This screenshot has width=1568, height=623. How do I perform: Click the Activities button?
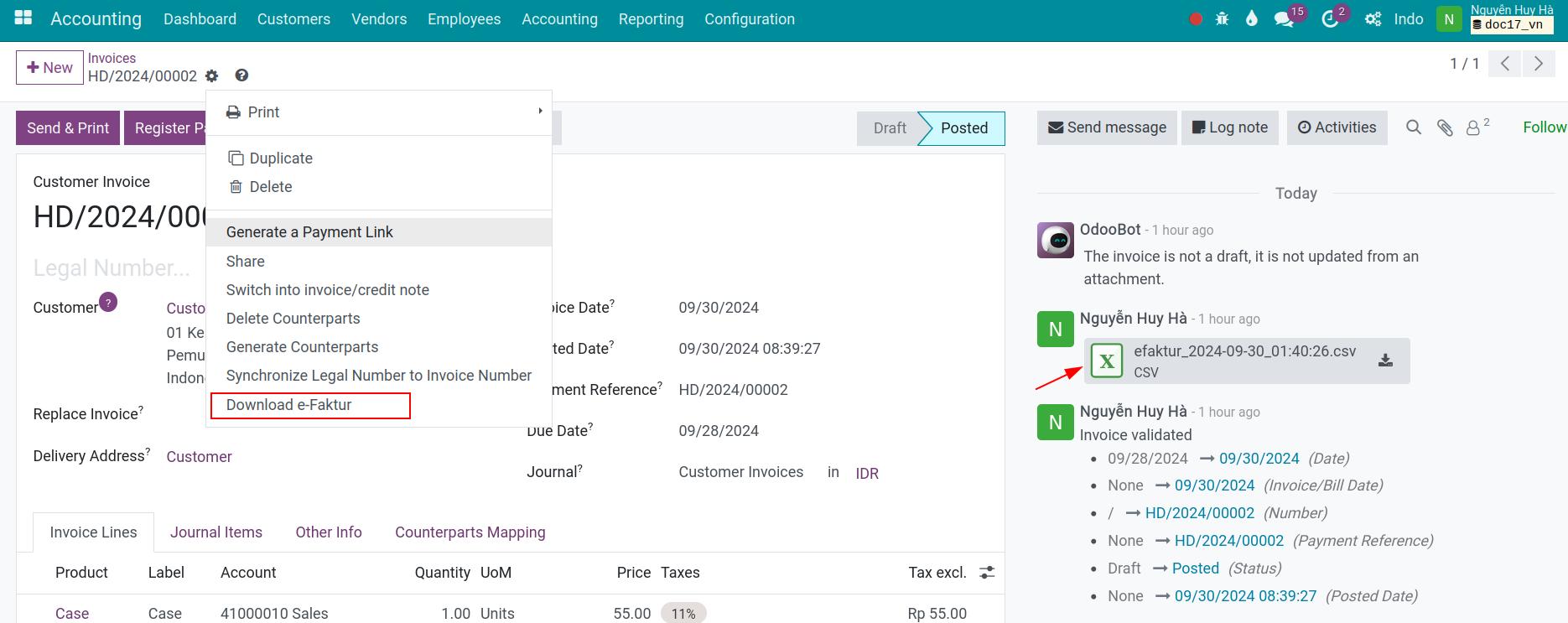[1337, 127]
